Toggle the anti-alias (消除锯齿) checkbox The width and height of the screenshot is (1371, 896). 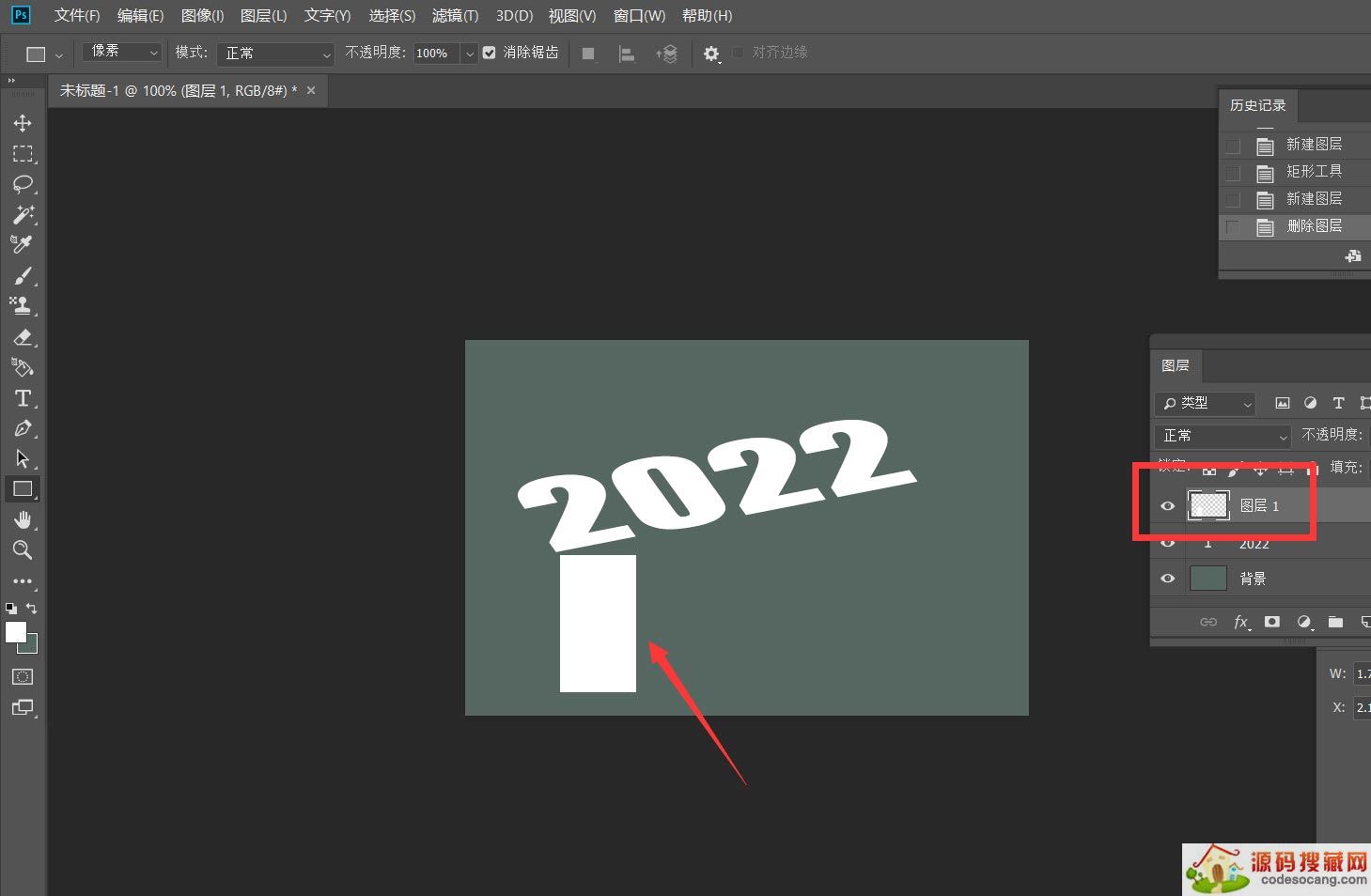pos(490,53)
